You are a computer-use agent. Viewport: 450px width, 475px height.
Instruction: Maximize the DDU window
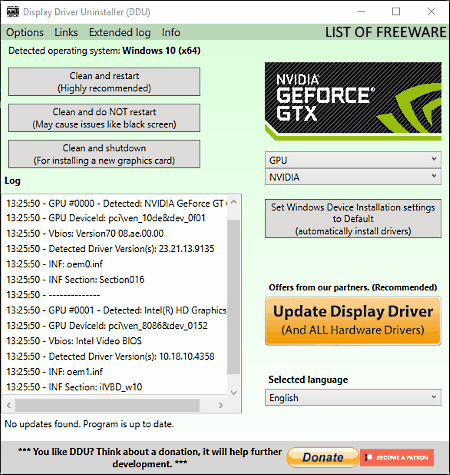(396, 12)
